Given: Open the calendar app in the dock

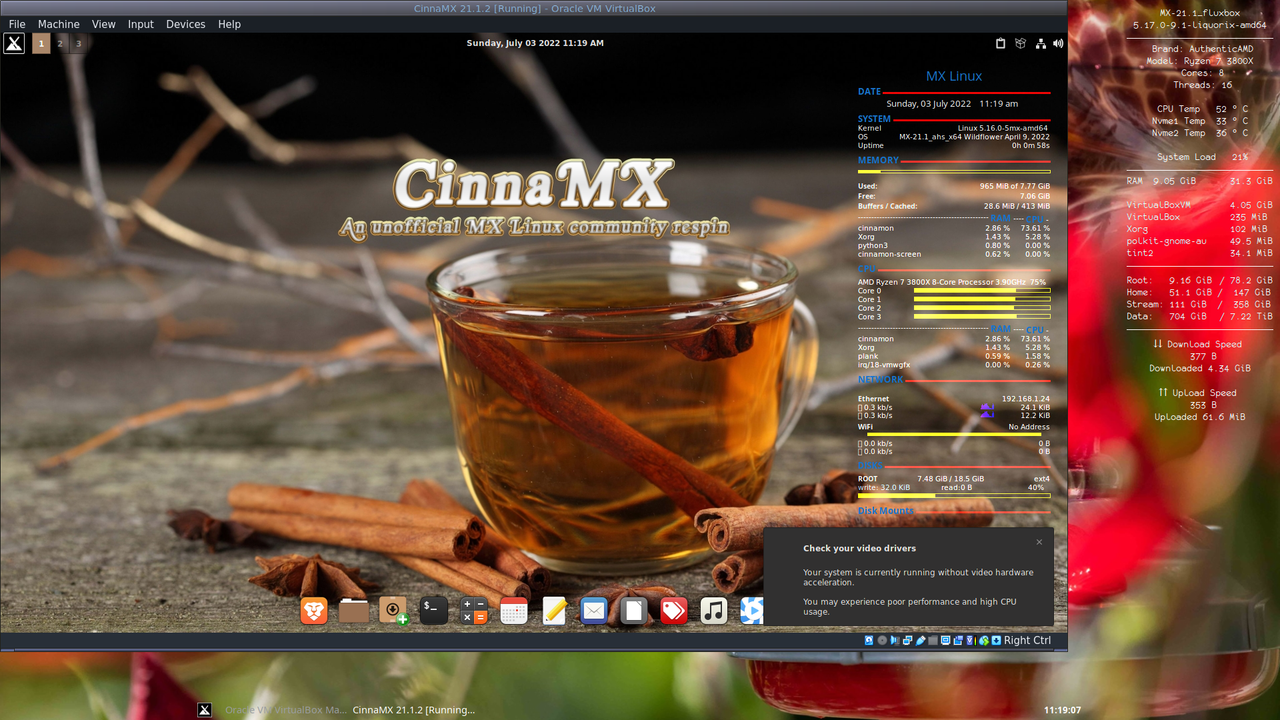Looking at the screenshot, I should [x=514, y=610].
